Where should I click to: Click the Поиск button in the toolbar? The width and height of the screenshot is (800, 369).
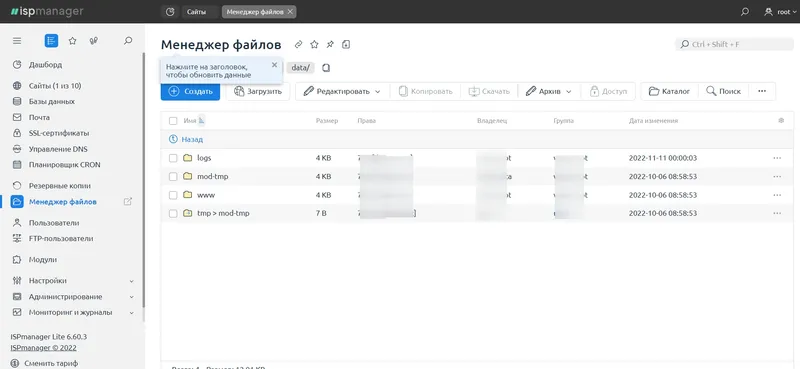click(723, 91)
